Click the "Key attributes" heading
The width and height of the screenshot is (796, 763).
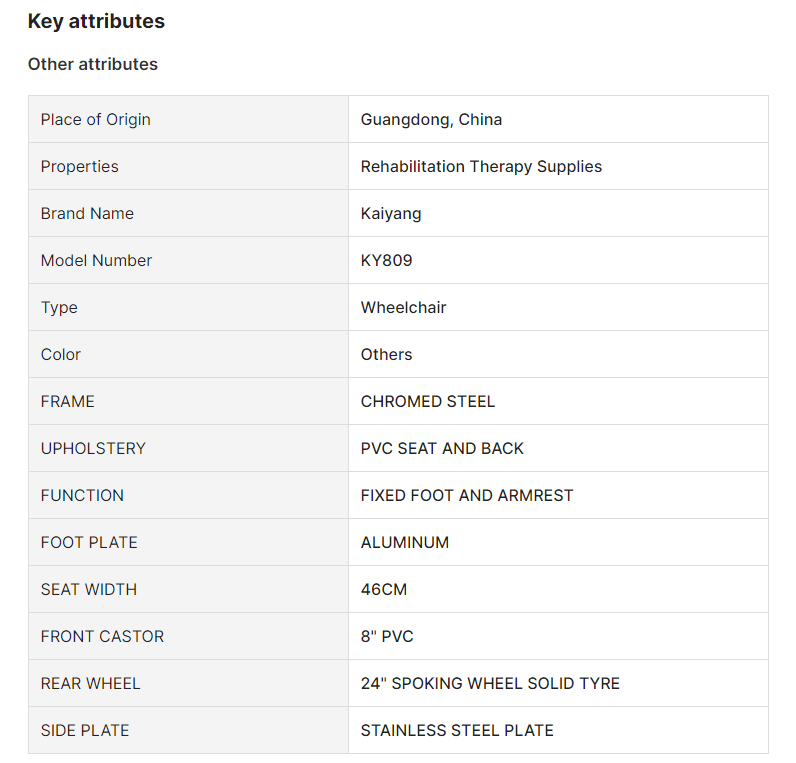96,21
